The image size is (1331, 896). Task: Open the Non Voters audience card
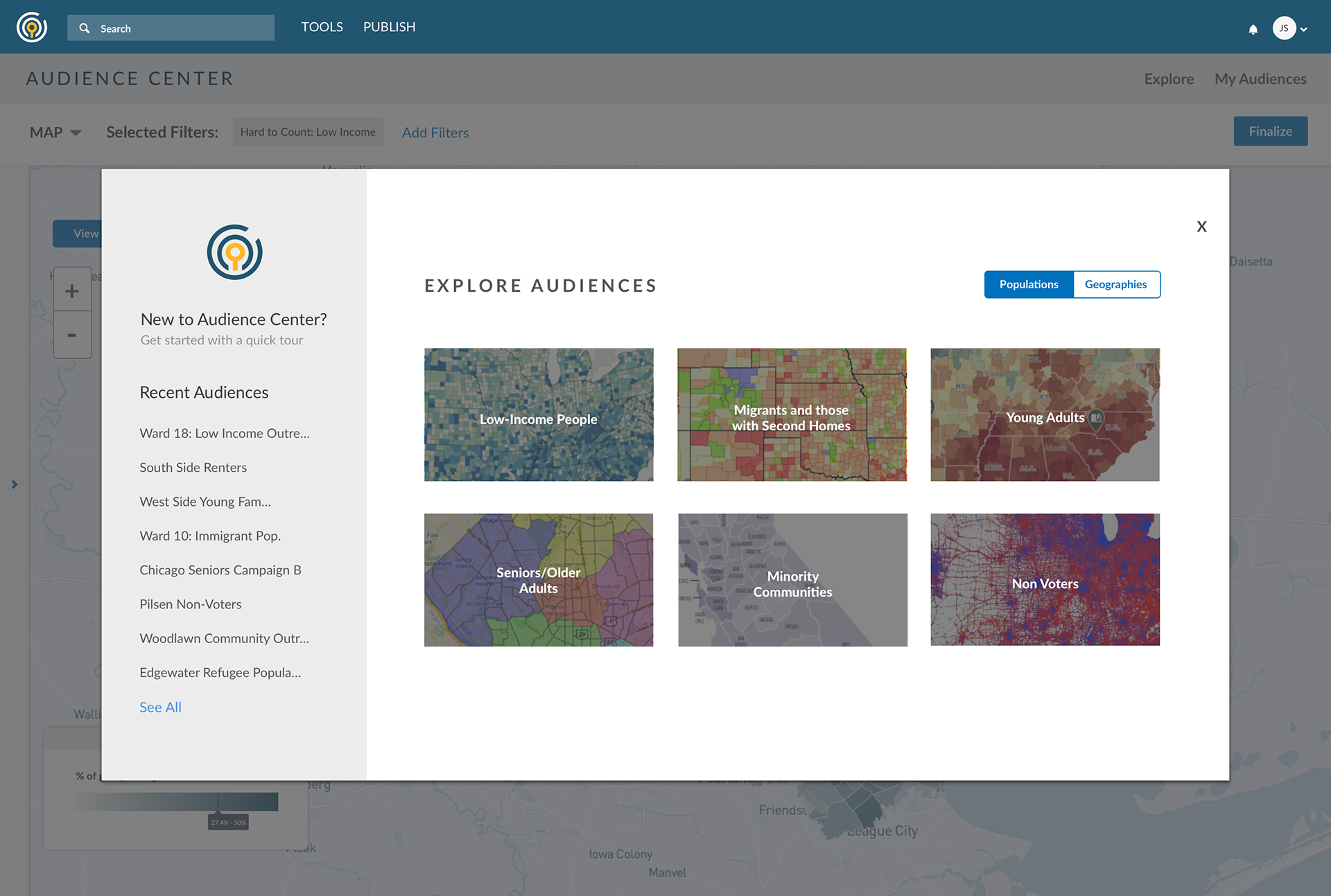pos(1045,579)
